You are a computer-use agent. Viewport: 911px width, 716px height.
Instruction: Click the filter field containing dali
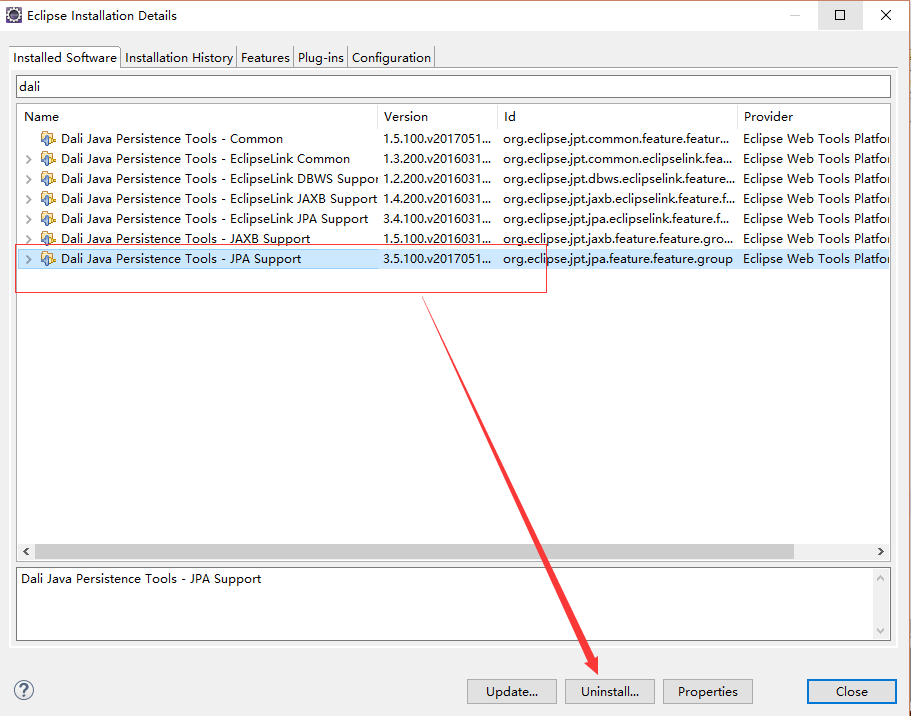click(x=453, y=87)
